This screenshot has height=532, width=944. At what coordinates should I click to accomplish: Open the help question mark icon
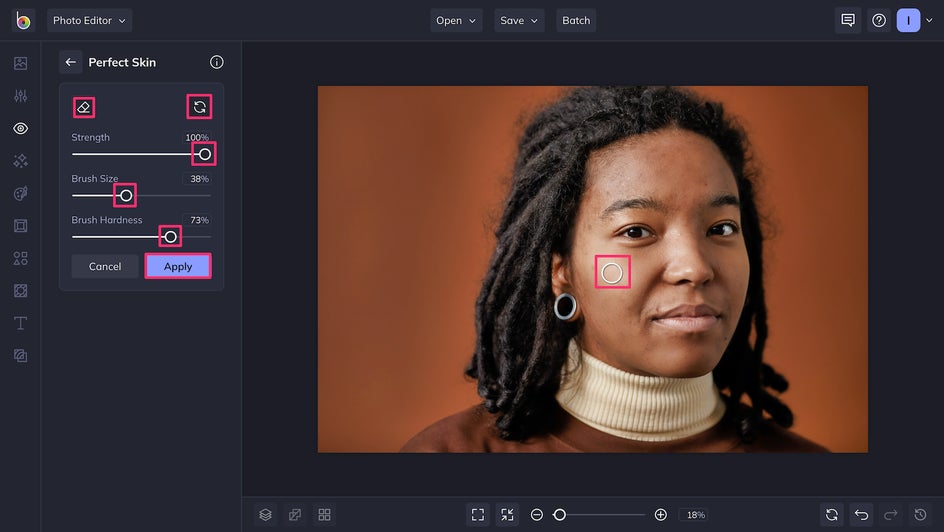(879, 20)
